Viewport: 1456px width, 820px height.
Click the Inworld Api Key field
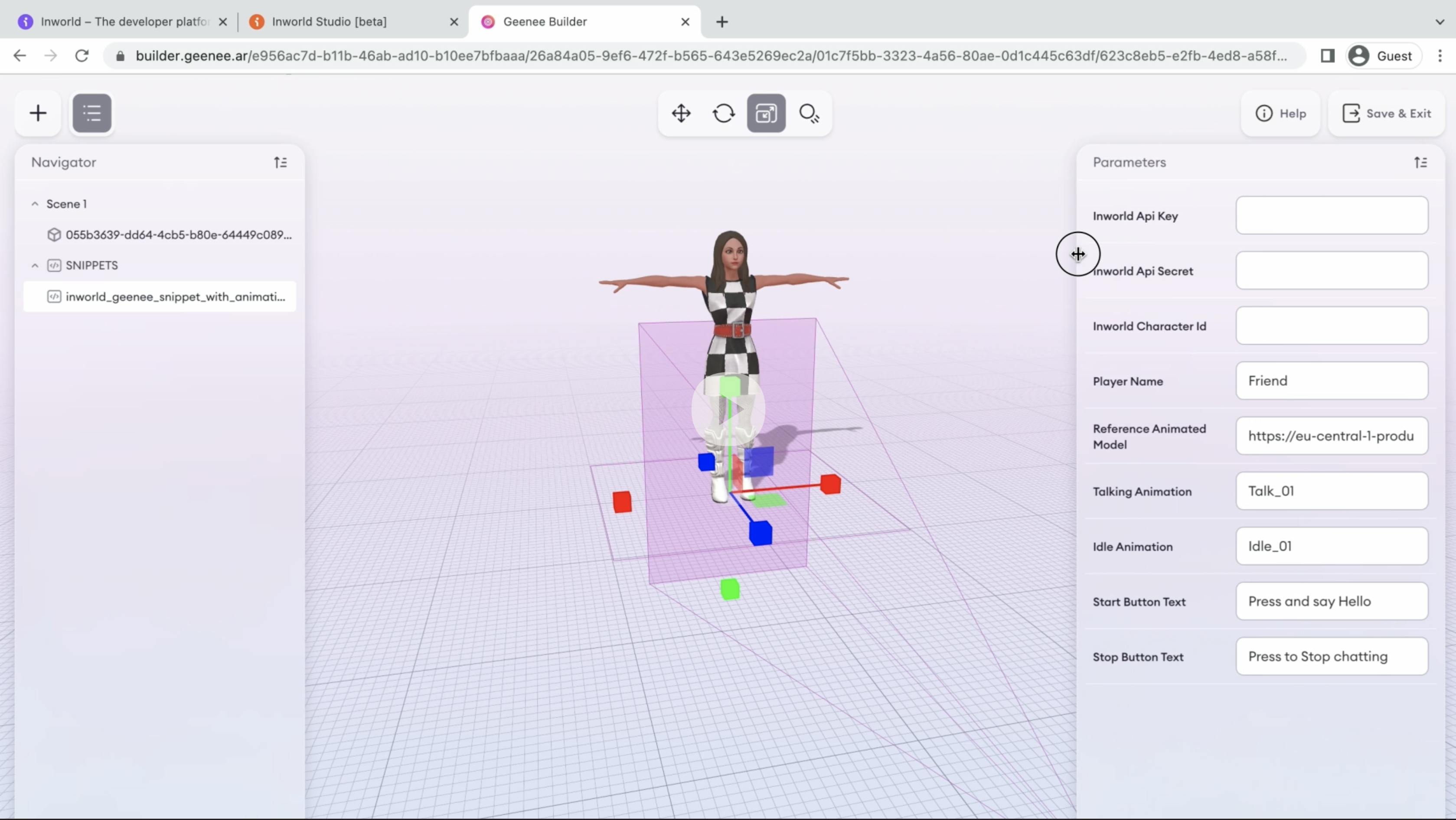(1331, 215)
